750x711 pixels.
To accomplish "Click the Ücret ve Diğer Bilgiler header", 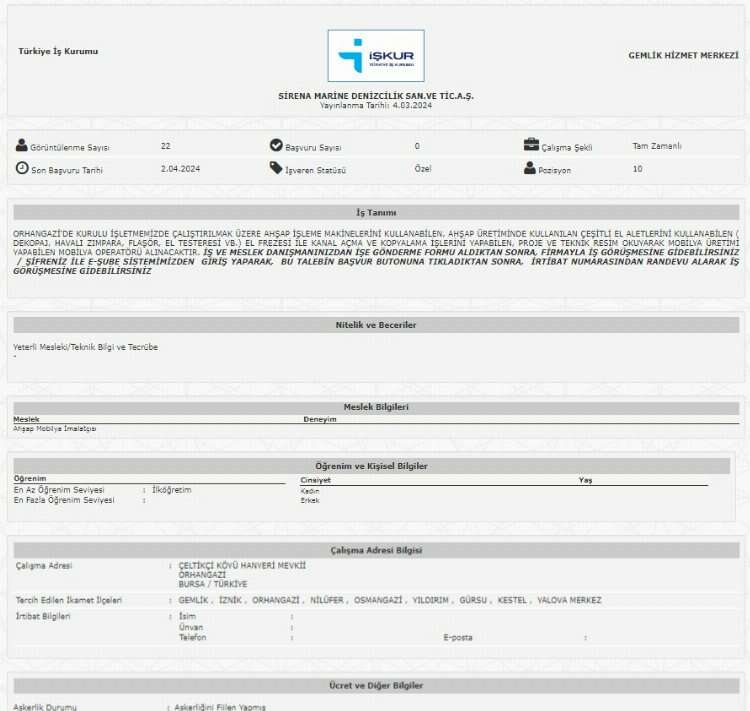I will [x=375, y=686].
